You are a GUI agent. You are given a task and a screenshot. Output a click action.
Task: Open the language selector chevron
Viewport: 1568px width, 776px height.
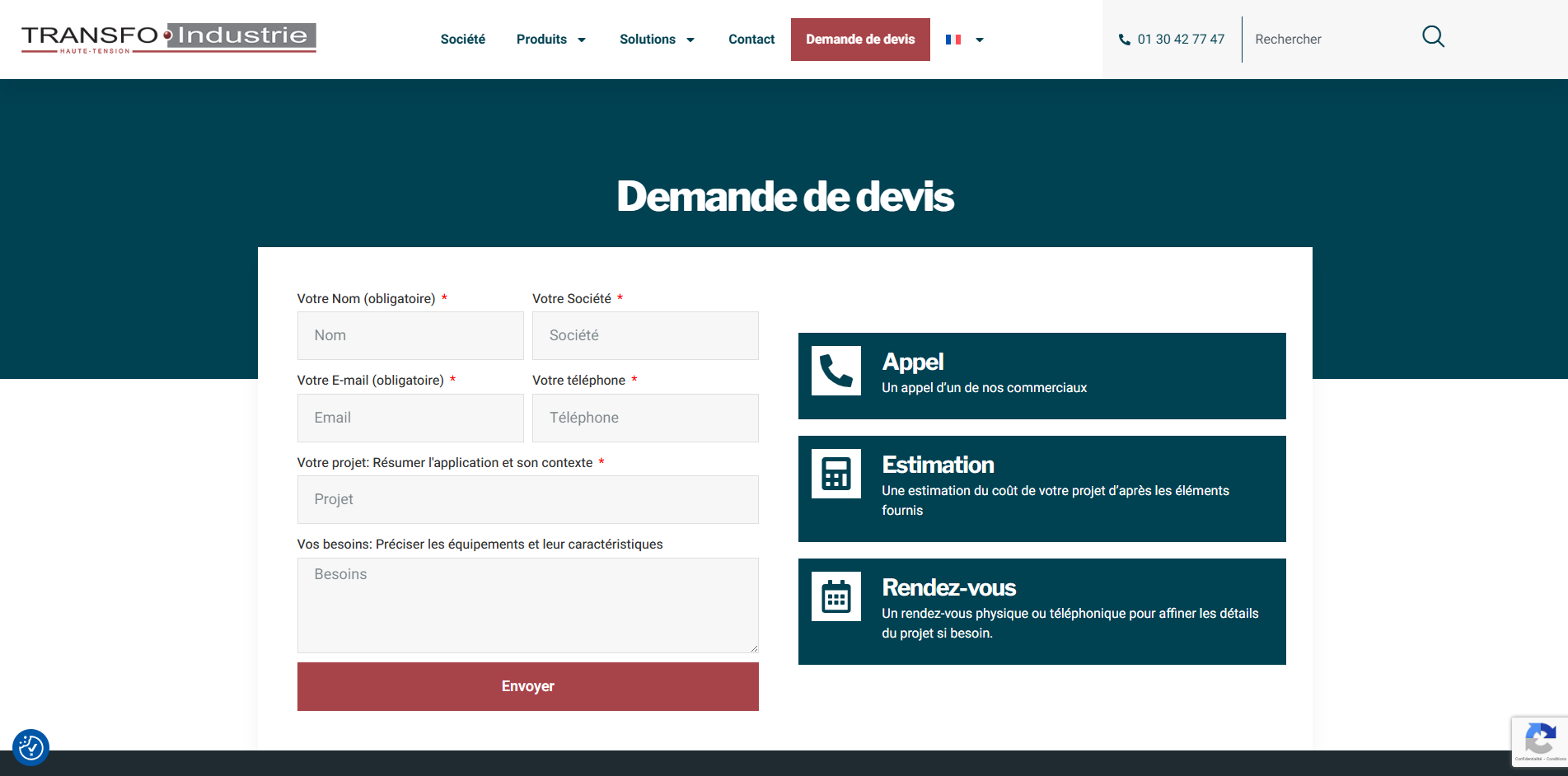pos(979,40)
